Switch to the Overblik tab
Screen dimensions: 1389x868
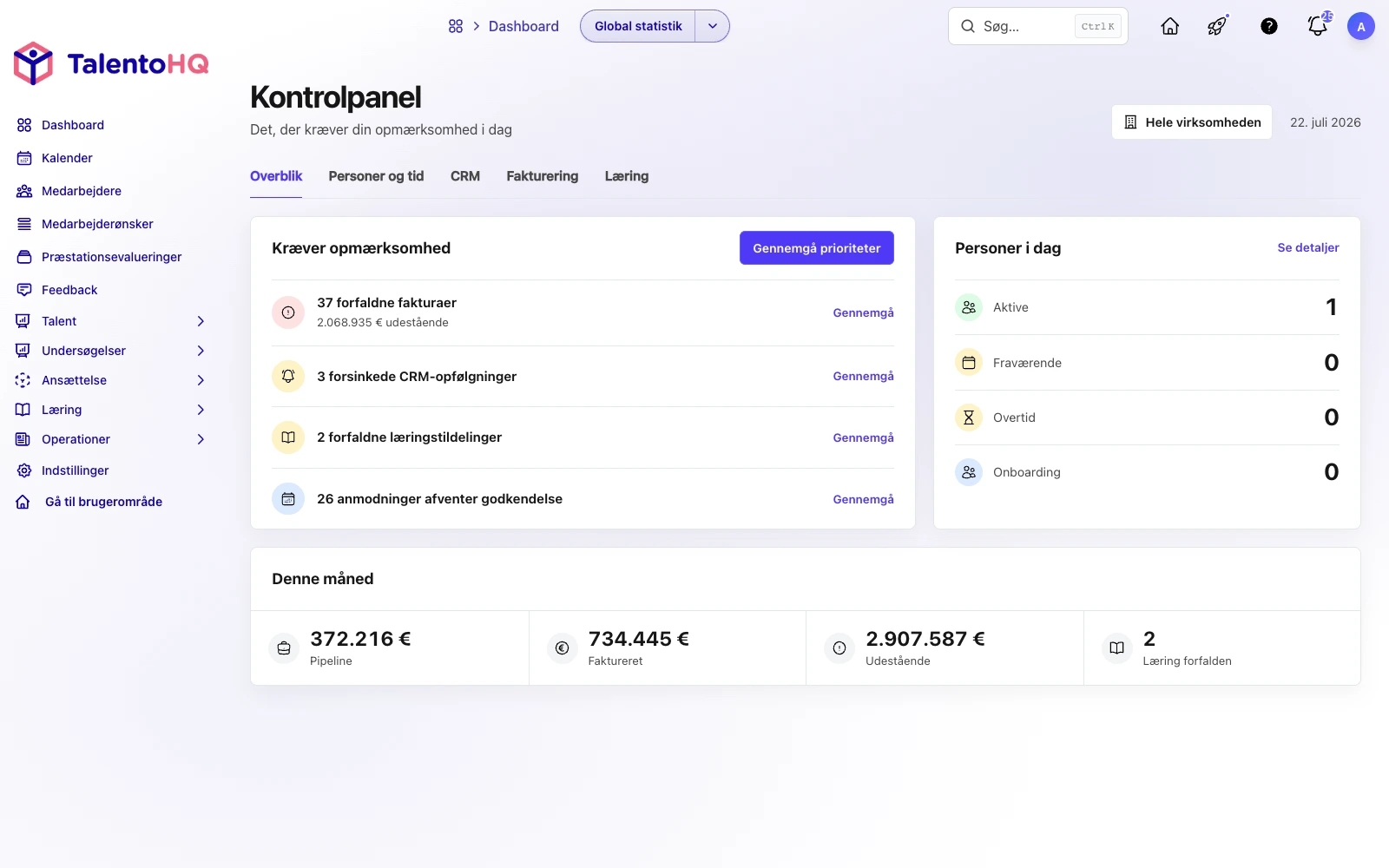tap(276, 176)
